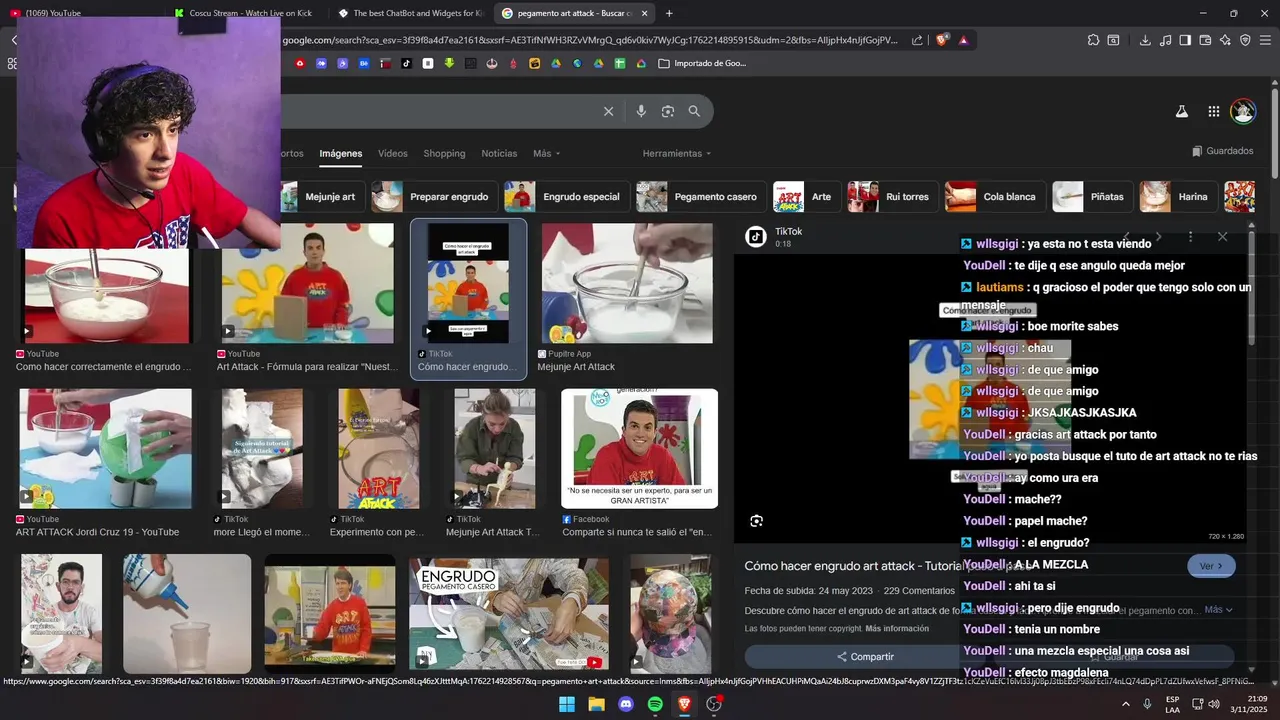The width and height of the screenshot is (1280, 720).
Task: Open Google Lens image search
Action: [668, 111]
